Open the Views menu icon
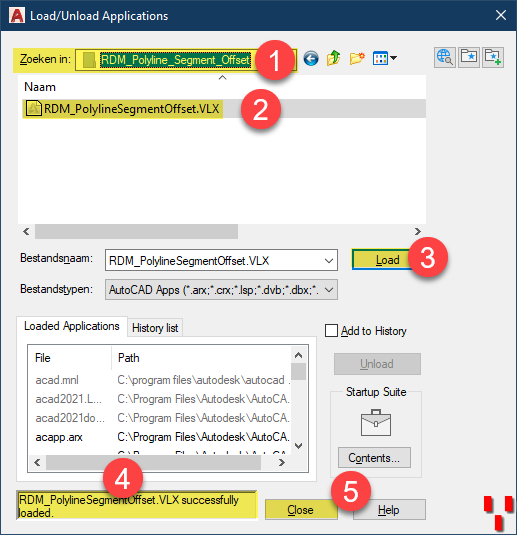 pos(384,58)
